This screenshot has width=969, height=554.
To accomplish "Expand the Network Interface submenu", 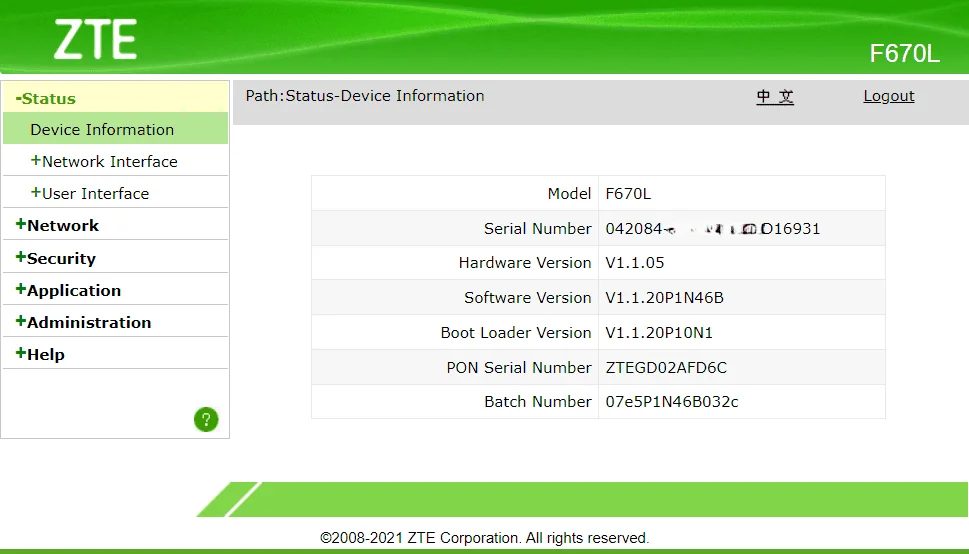I will tap(104, 161).
